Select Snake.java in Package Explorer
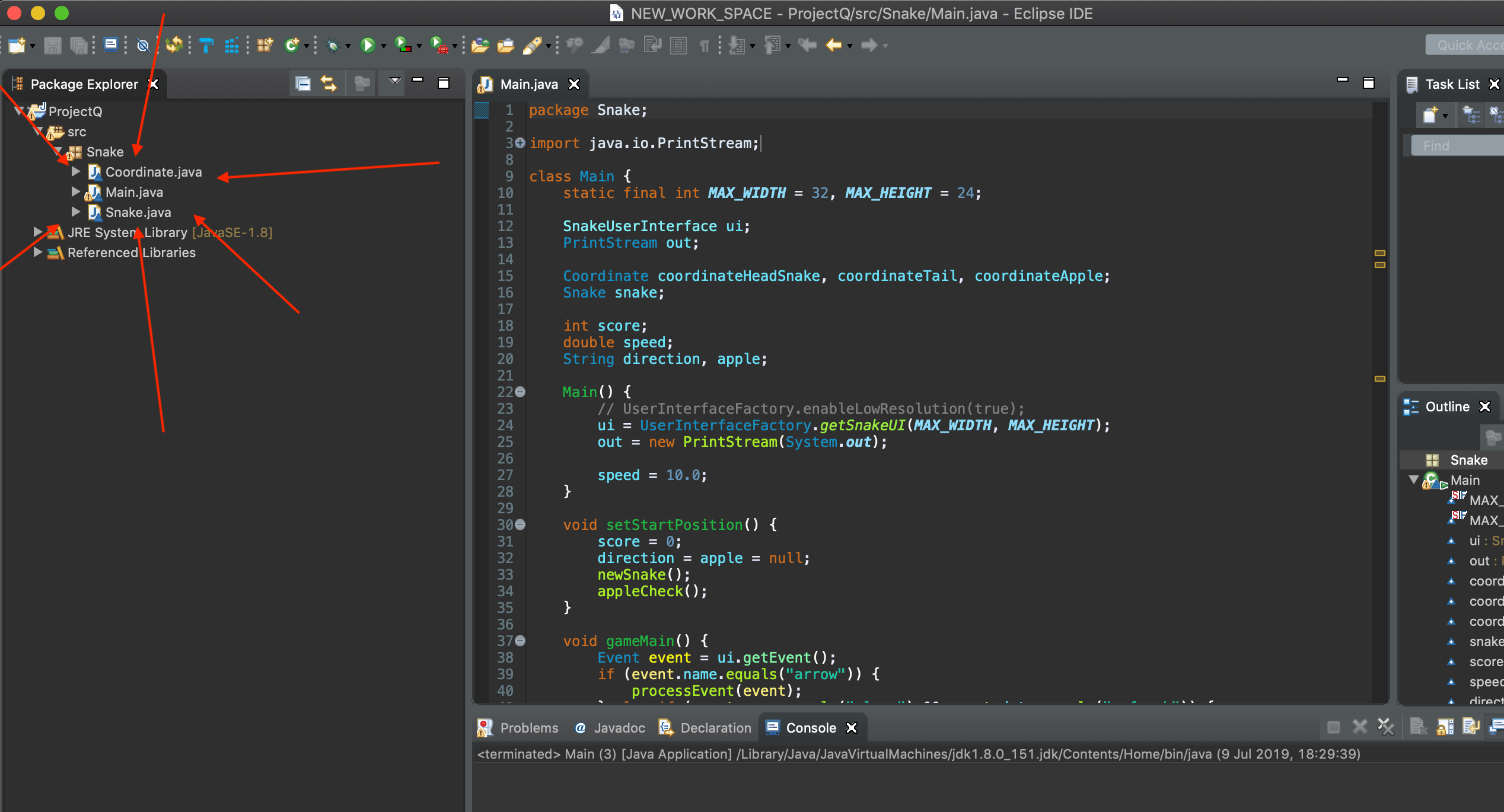Viewport: 1504px width, 812px height. pyautogui.click(x=138, y=212)
